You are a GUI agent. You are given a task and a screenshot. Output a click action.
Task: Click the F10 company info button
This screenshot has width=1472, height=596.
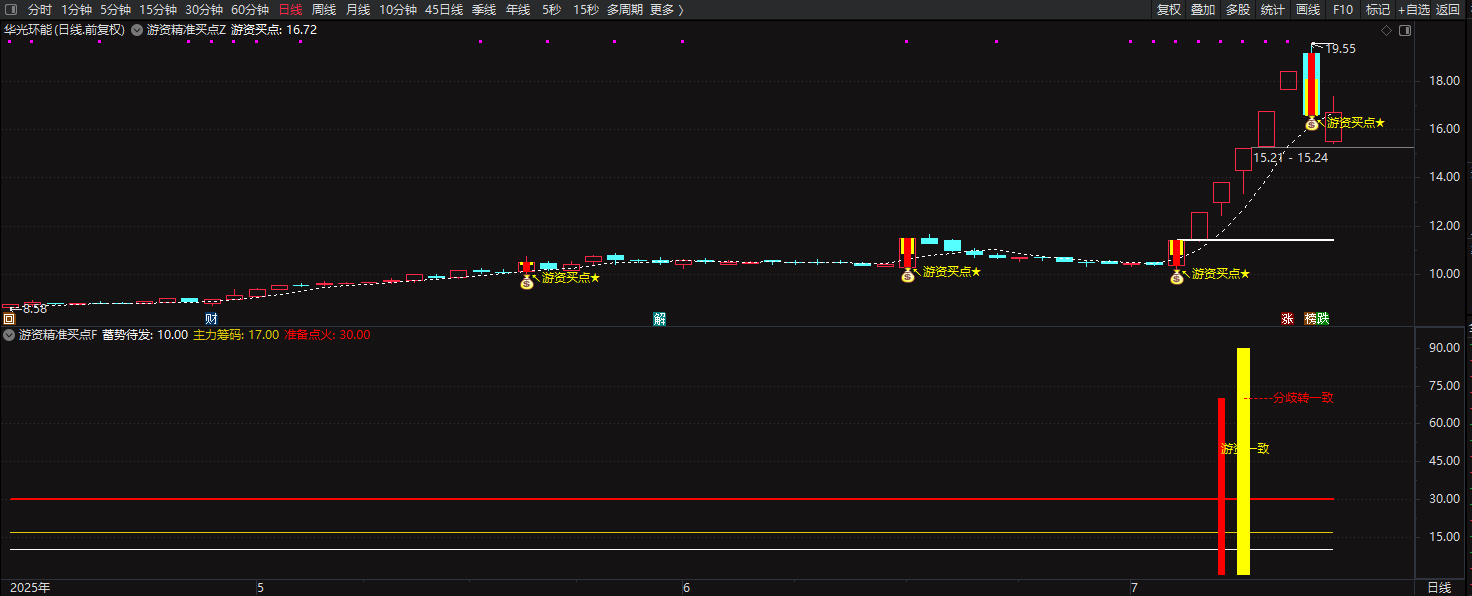[x=1343, y=10]
